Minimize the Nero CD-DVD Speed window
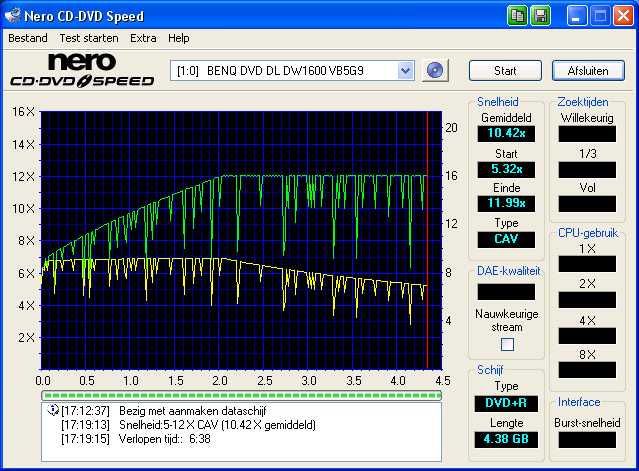The image size is (639, 471). click(578, 16)
